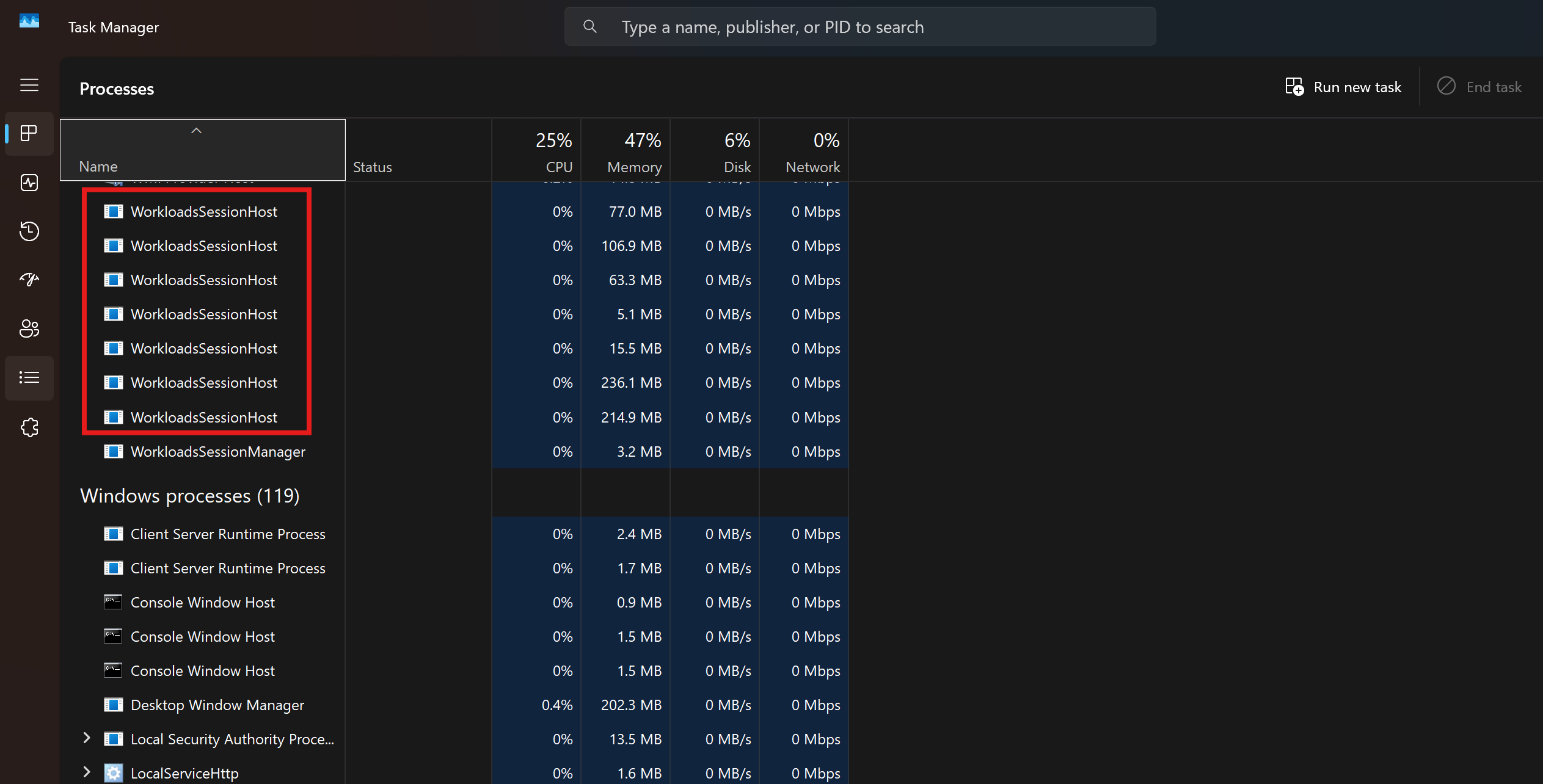Sort by the Status column header
1543x784 pixels.
pyautogui.click(x=418, y=150)
